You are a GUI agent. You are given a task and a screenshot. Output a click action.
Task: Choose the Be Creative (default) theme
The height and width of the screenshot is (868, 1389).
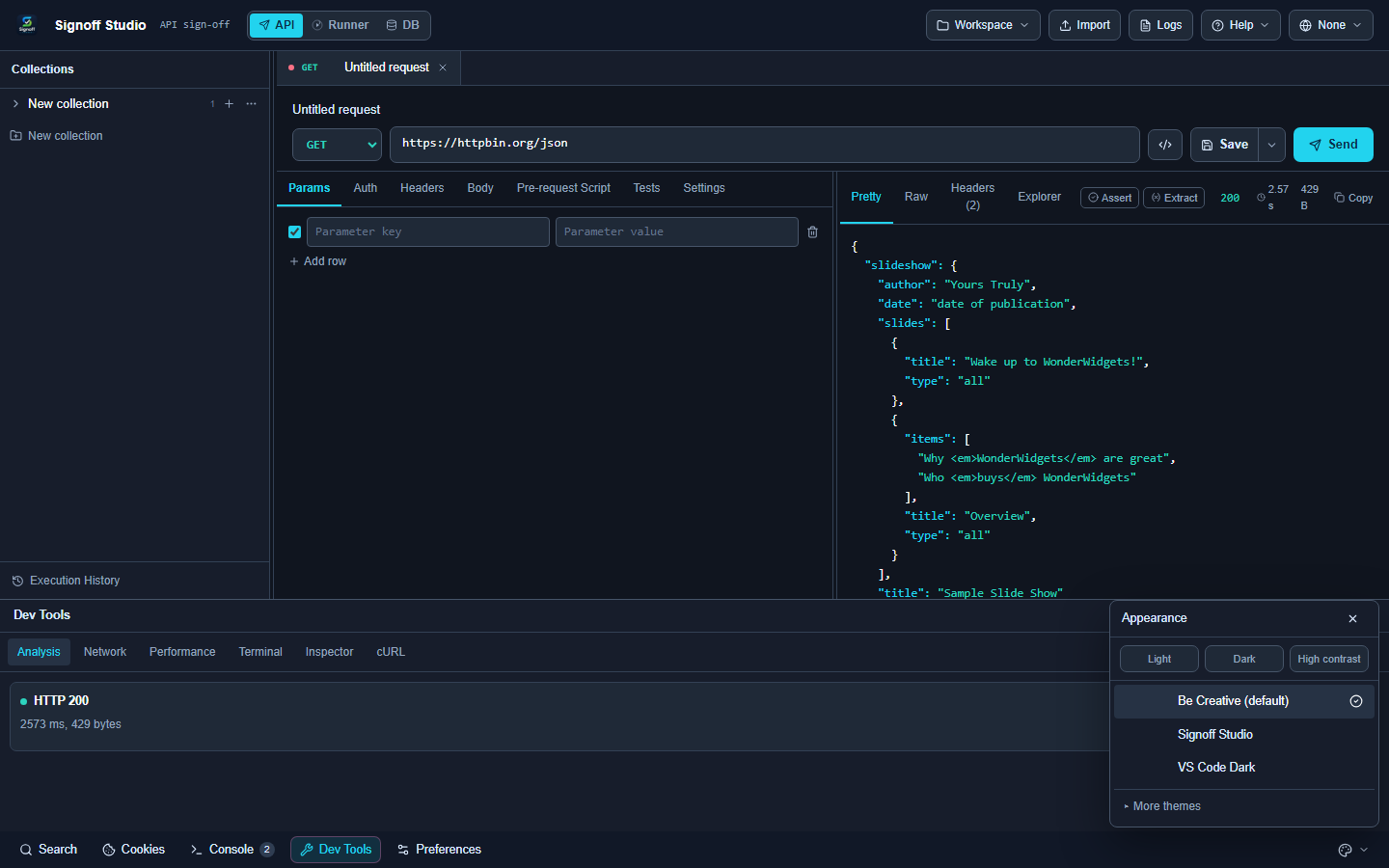(x=1244, y=701)
